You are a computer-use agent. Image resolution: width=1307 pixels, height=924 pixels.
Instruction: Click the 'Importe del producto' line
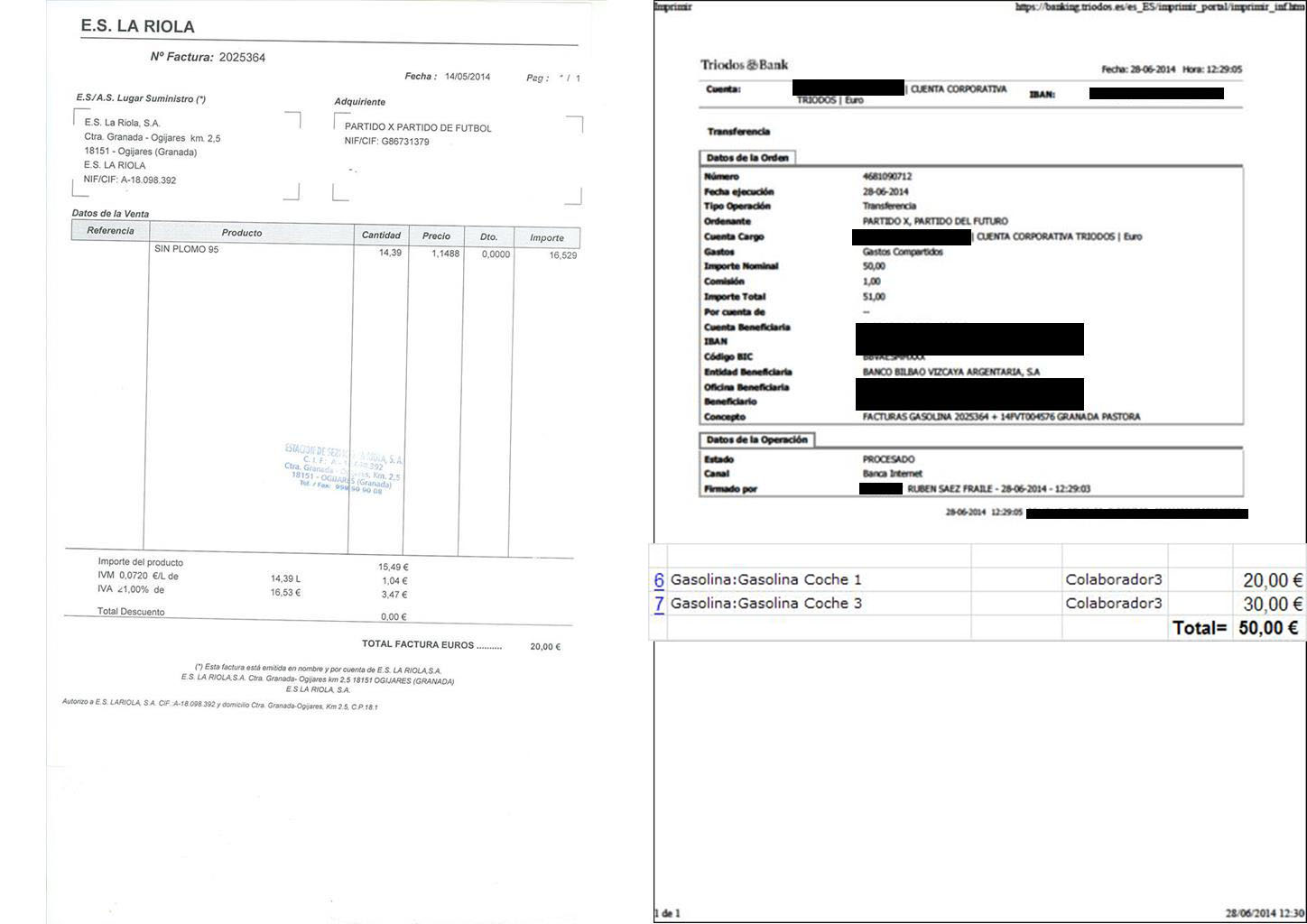point(140,562)
